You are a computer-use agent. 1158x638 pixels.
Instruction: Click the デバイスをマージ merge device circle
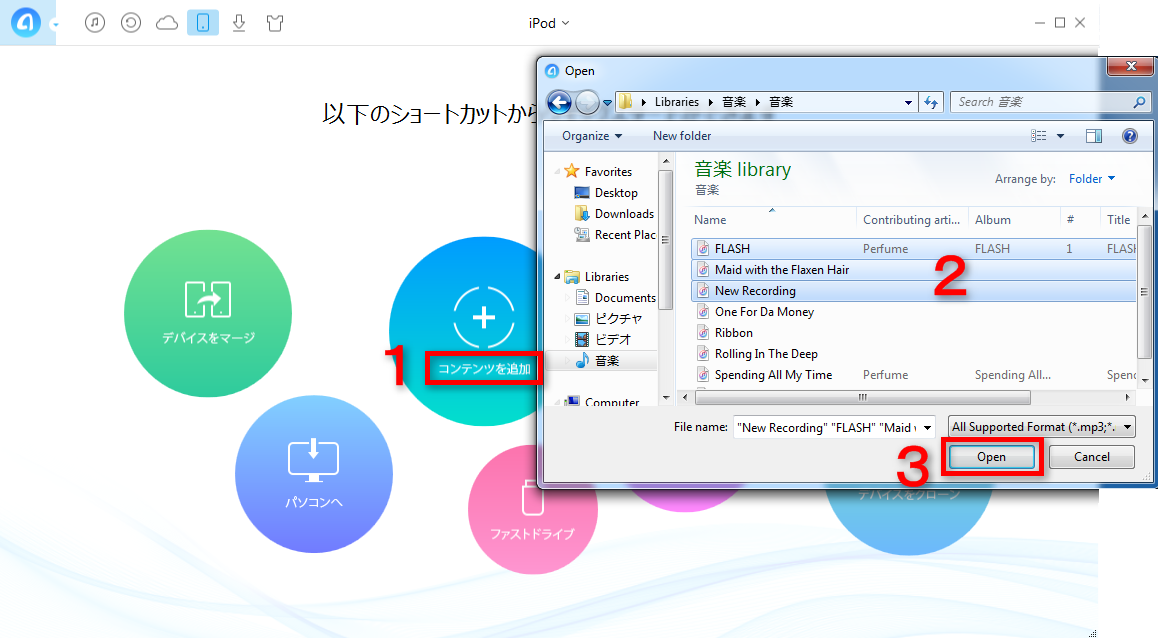[208, 313]
